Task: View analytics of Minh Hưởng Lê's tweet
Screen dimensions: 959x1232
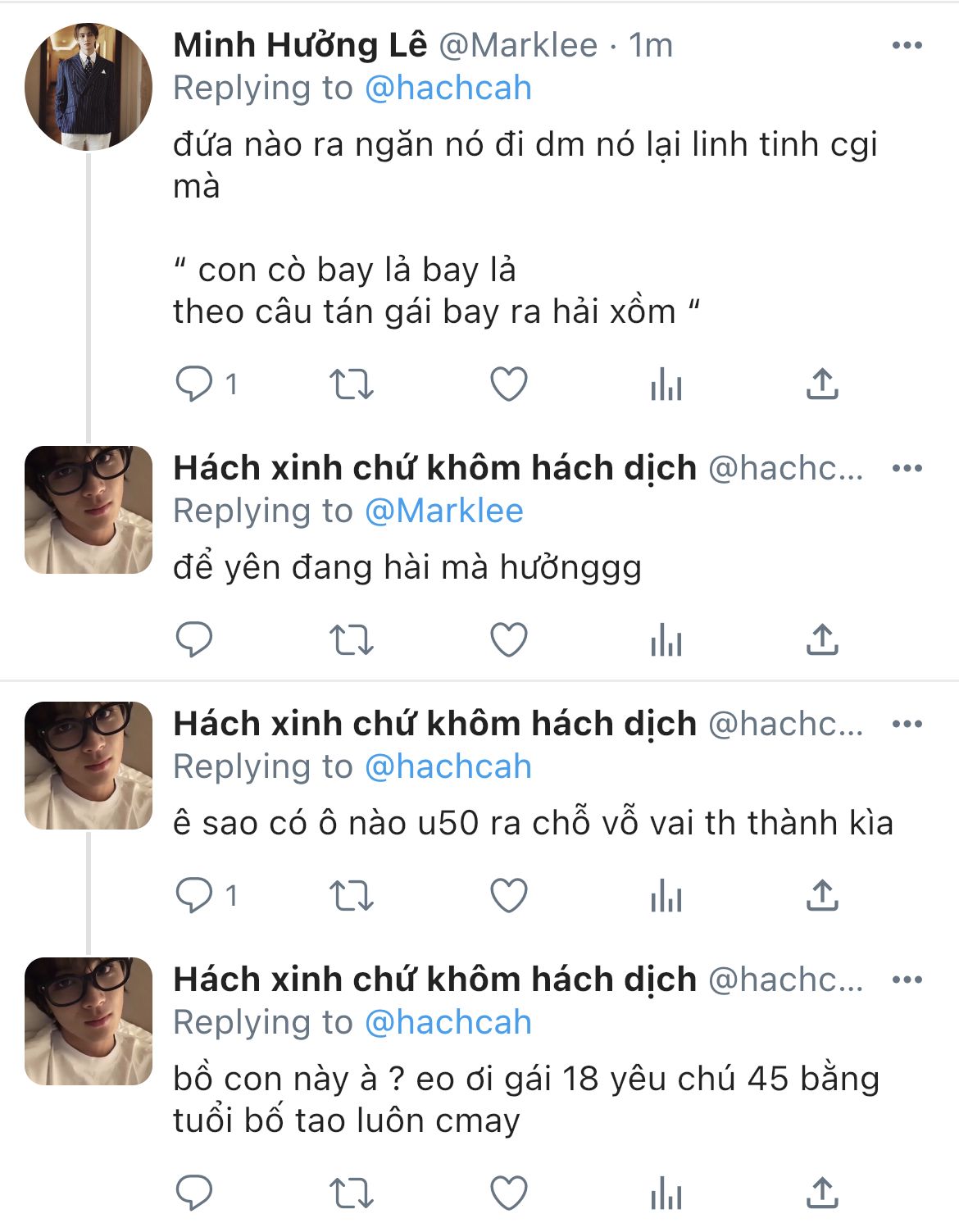Action: coord(666,384)
